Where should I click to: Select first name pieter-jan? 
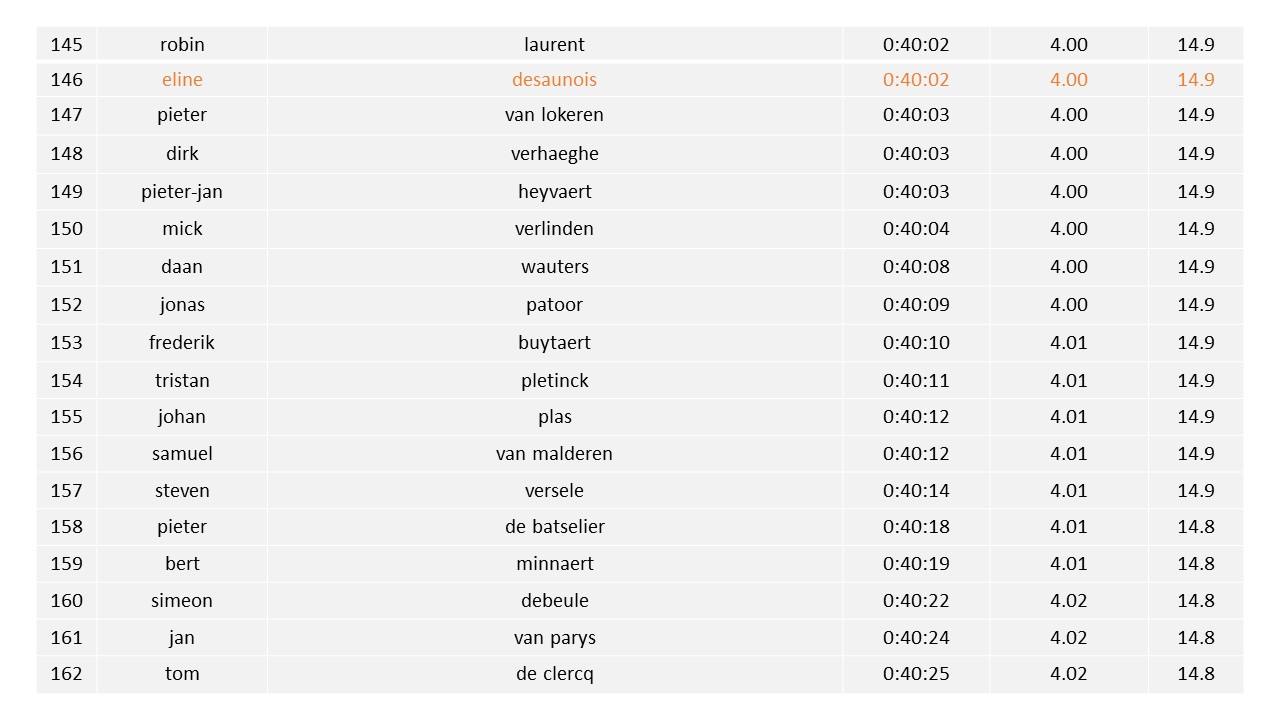pos(182,192)
